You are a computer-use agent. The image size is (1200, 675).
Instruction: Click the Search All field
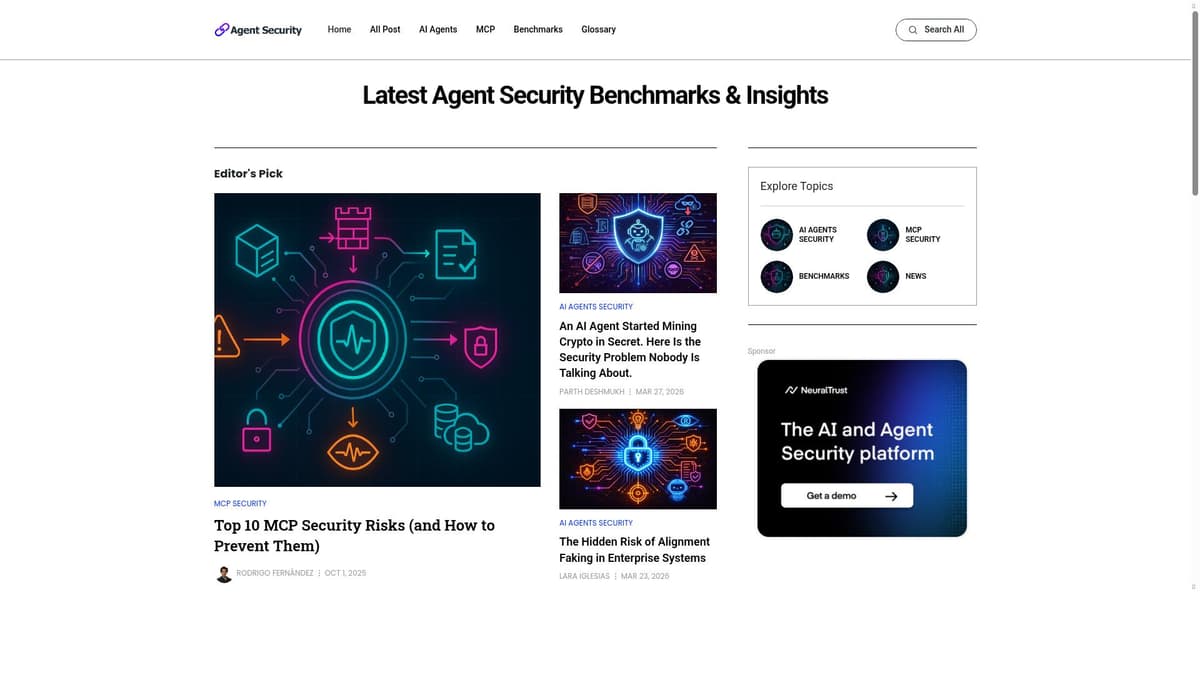click(x=936, y=30)
